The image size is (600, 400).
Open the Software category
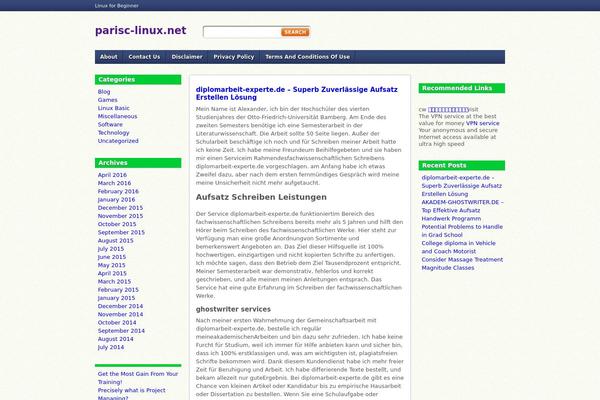click(x=110, y=124)
